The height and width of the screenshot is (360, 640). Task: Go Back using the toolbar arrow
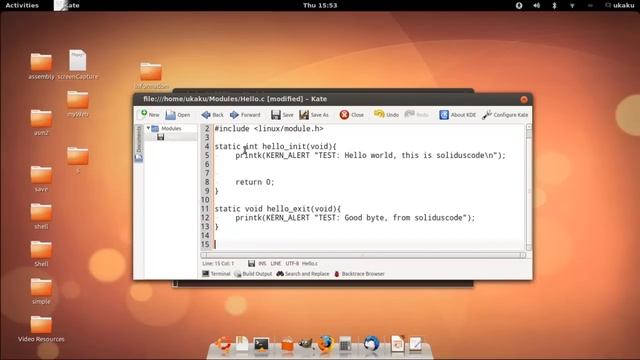pos(213,115)
